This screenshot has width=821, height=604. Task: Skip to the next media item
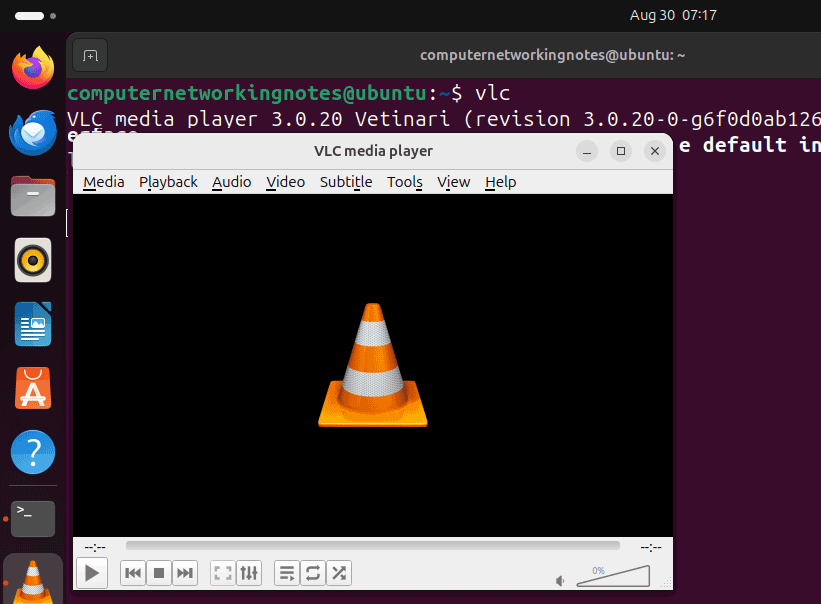click(185, 573)
